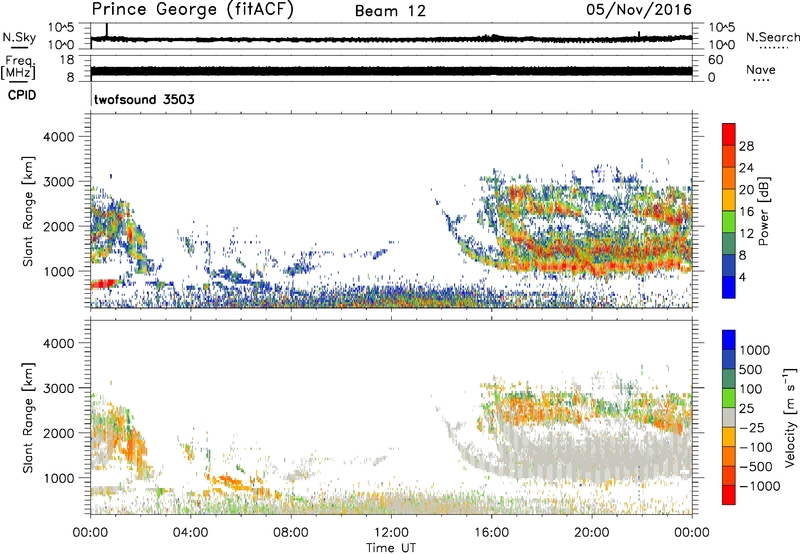
Task: Click the '04:00' time axis tick label
Action: tap(190, 533)
